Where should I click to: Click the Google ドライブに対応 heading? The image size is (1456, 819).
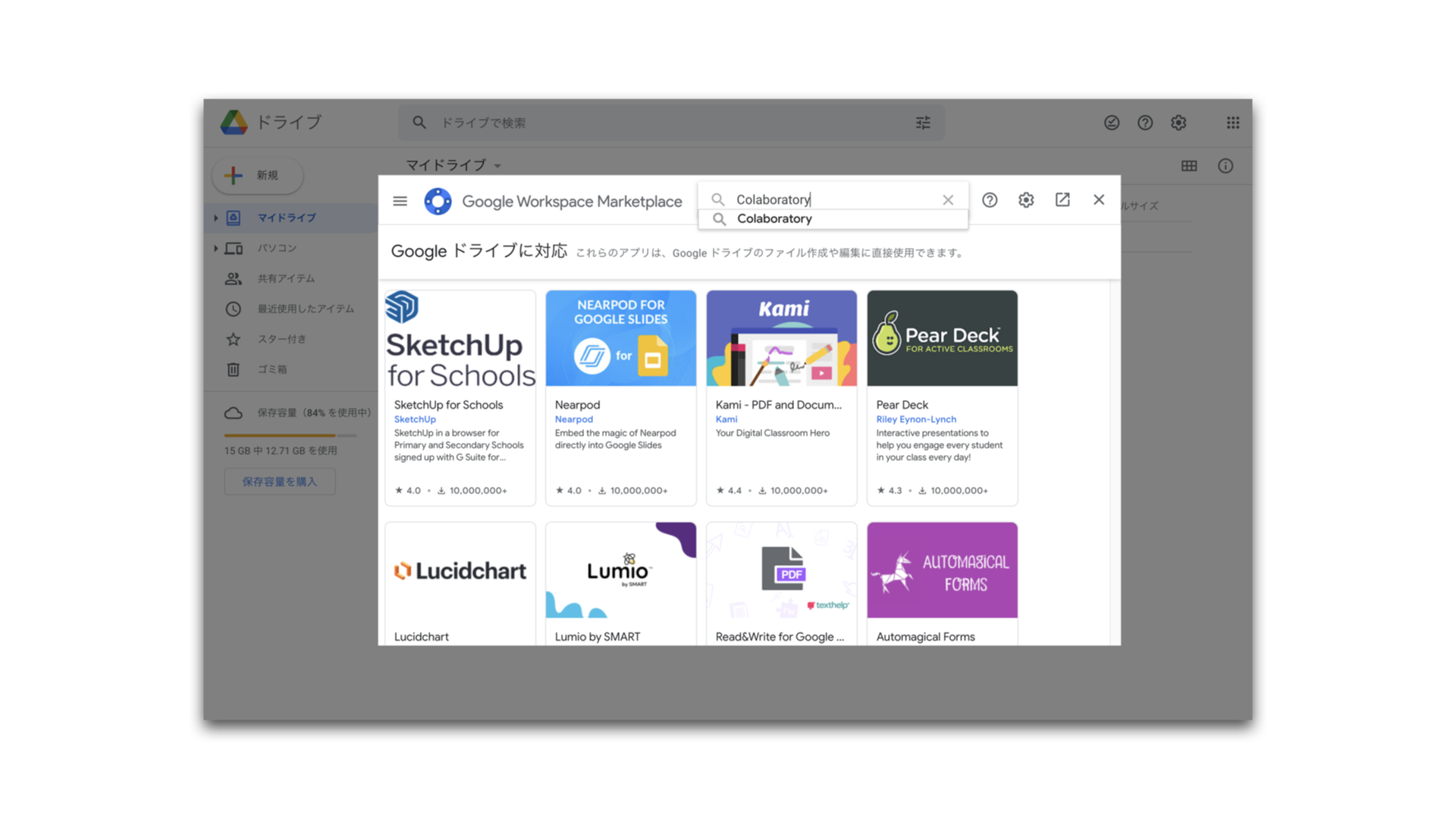tap(479, 251)
